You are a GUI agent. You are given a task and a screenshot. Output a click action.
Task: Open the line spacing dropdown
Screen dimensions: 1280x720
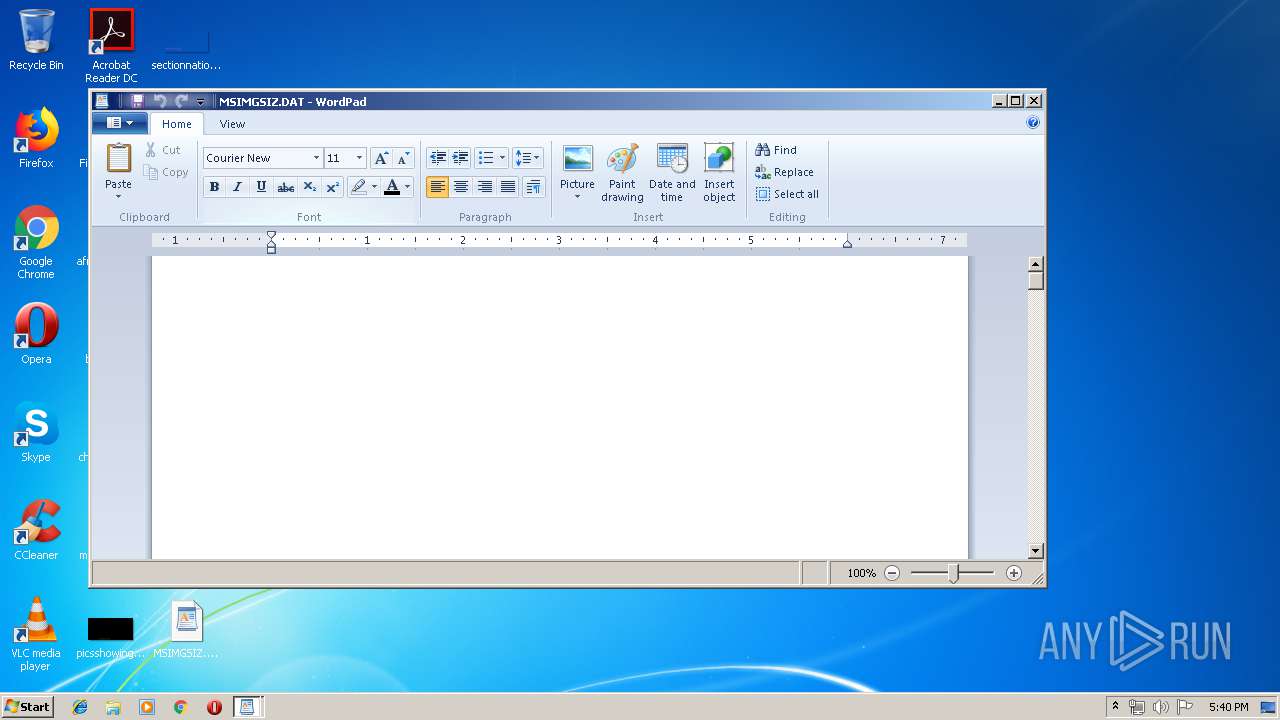tap(527, 158)
